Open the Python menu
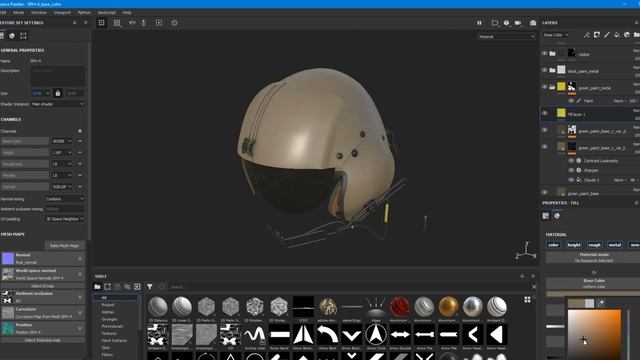This screenshot has width=640, height=360. coord(84,13)
